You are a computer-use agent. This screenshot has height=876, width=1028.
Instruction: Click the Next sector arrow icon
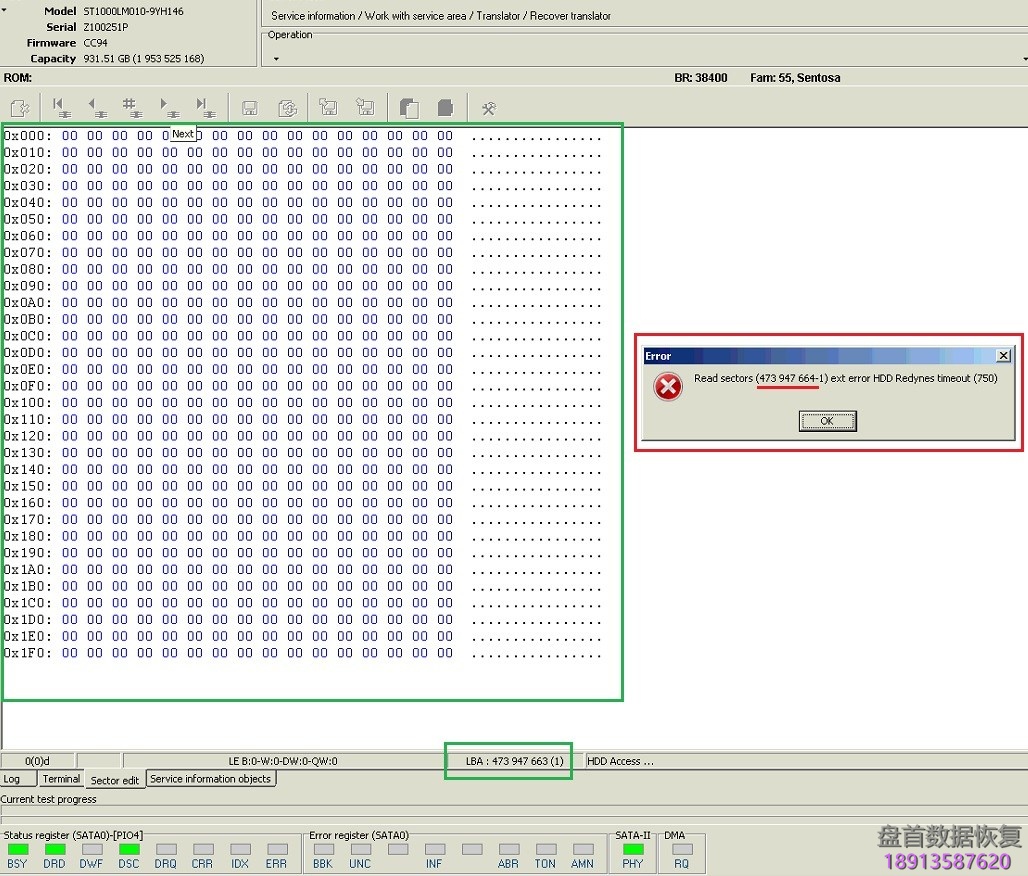[167, 107]
